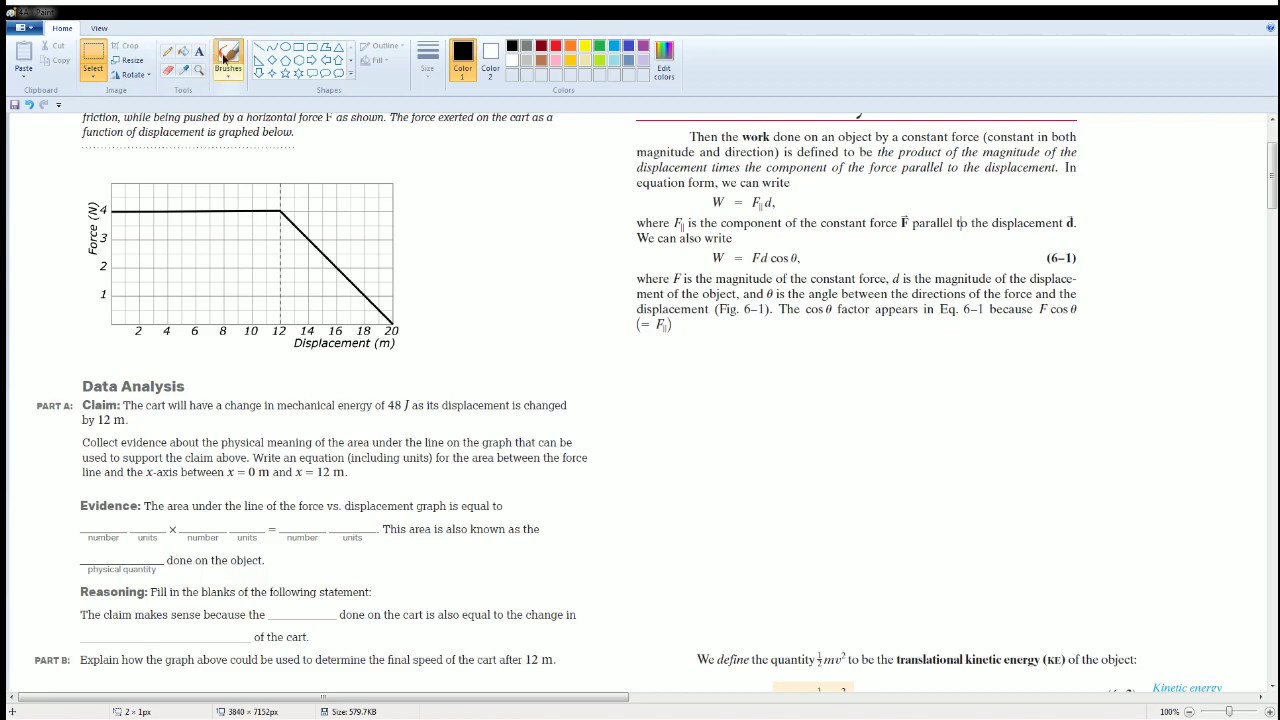This screenshot has width=1280, height=720.
Task: Expand the Paste options arrow
Action: [x=23, y=75]
